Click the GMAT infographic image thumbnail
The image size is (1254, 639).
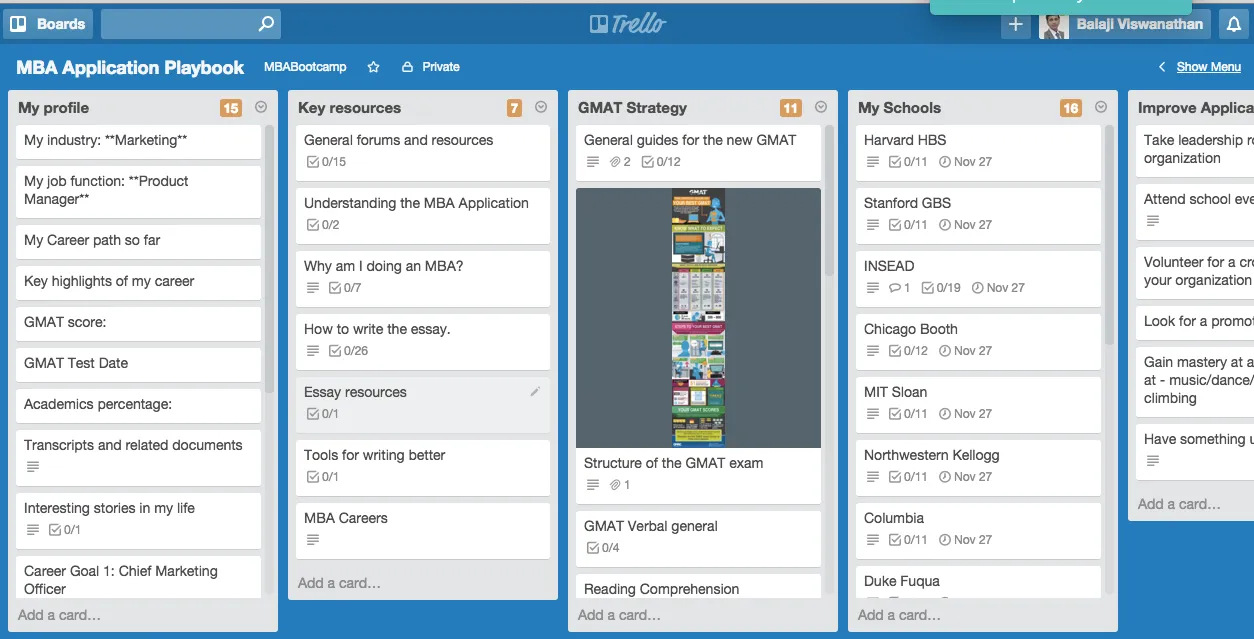(698, 317)
